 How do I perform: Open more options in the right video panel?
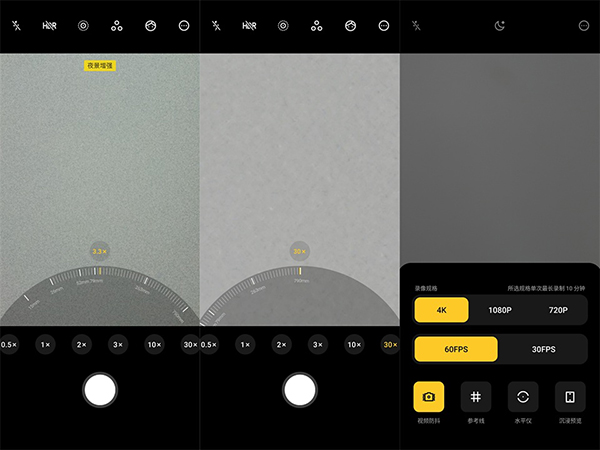pos(583,26)
